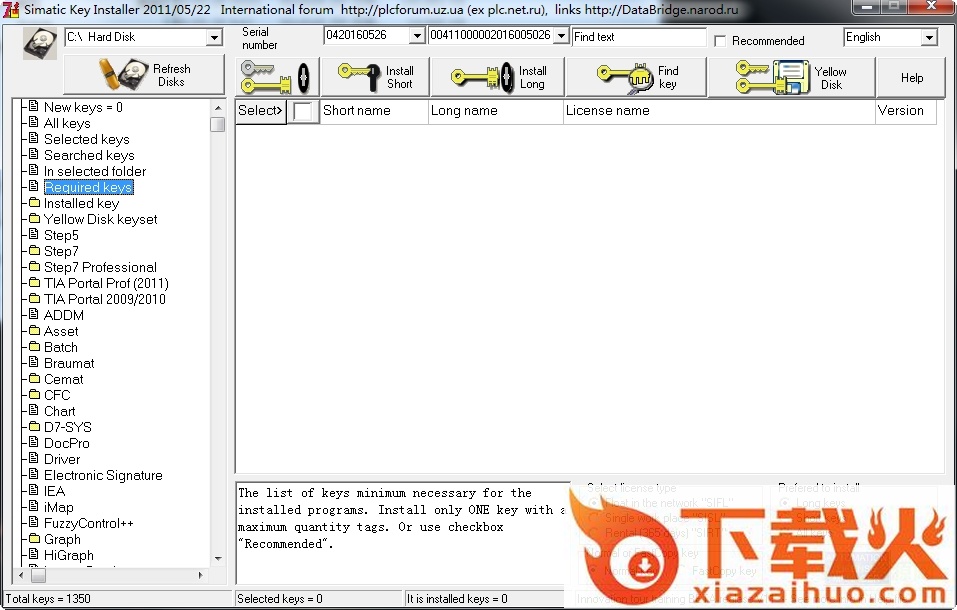The height and width of the screenshot is (610, 957).
Task: Click the tree list scroll-down arrow
Action: 218,559
